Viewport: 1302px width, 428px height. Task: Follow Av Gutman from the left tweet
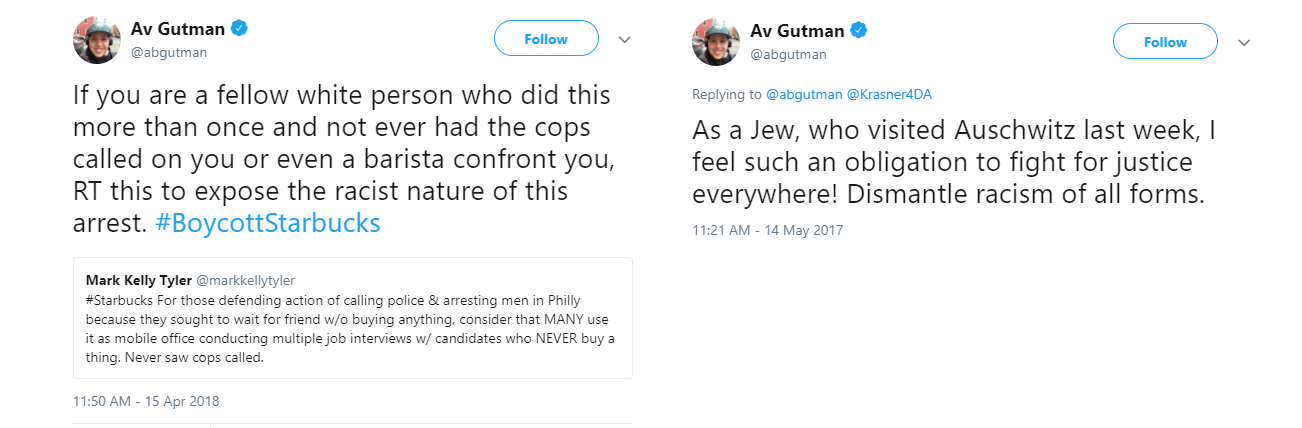[x=546, y=40]
